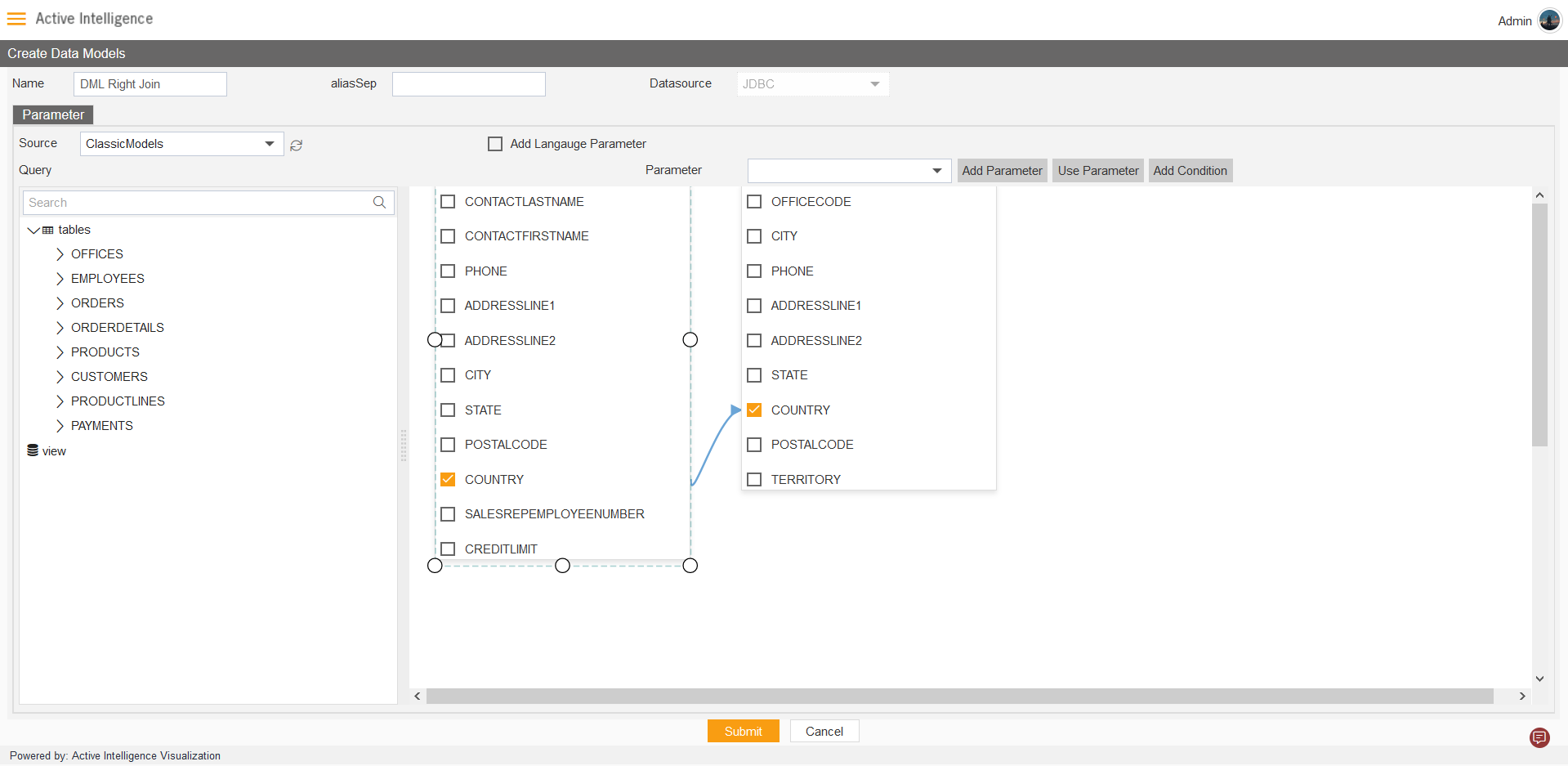Refresh the source with reload icon
Image resolution: width=1568 pixels, height=766 pixels.
297,145
